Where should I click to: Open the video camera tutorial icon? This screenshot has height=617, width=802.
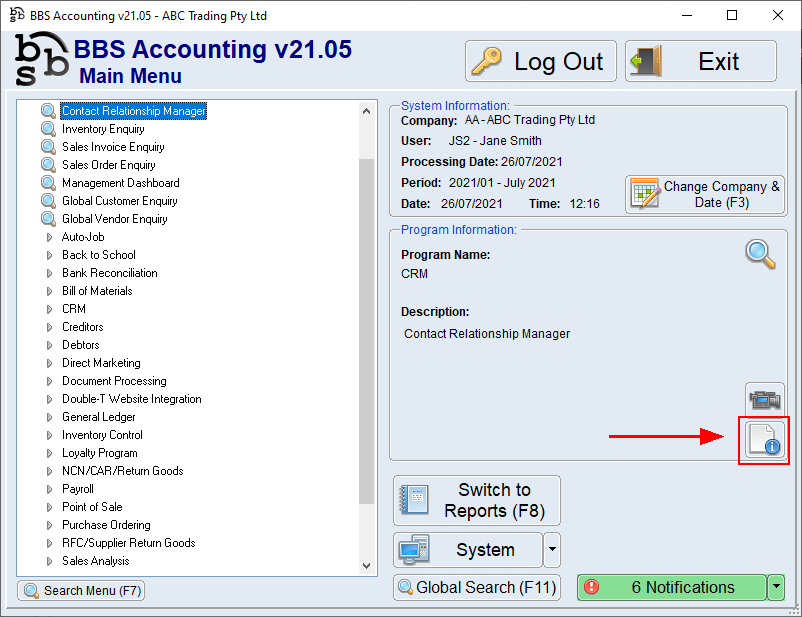click(x=765, y=399)
